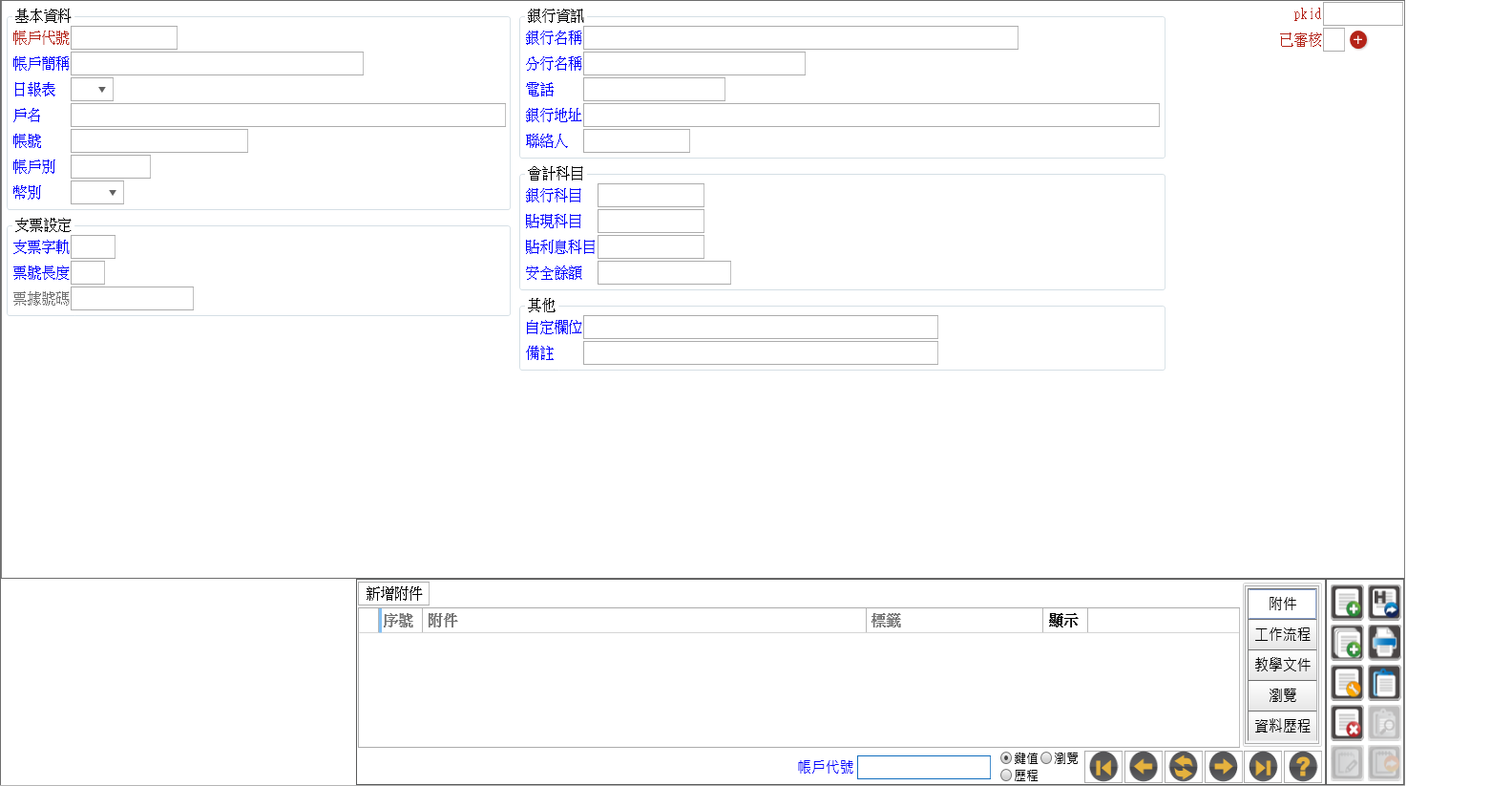Viewport: 1512px width, 786px height.
Task: Click the 票據號碼 input field
Action: coord(133,299)
